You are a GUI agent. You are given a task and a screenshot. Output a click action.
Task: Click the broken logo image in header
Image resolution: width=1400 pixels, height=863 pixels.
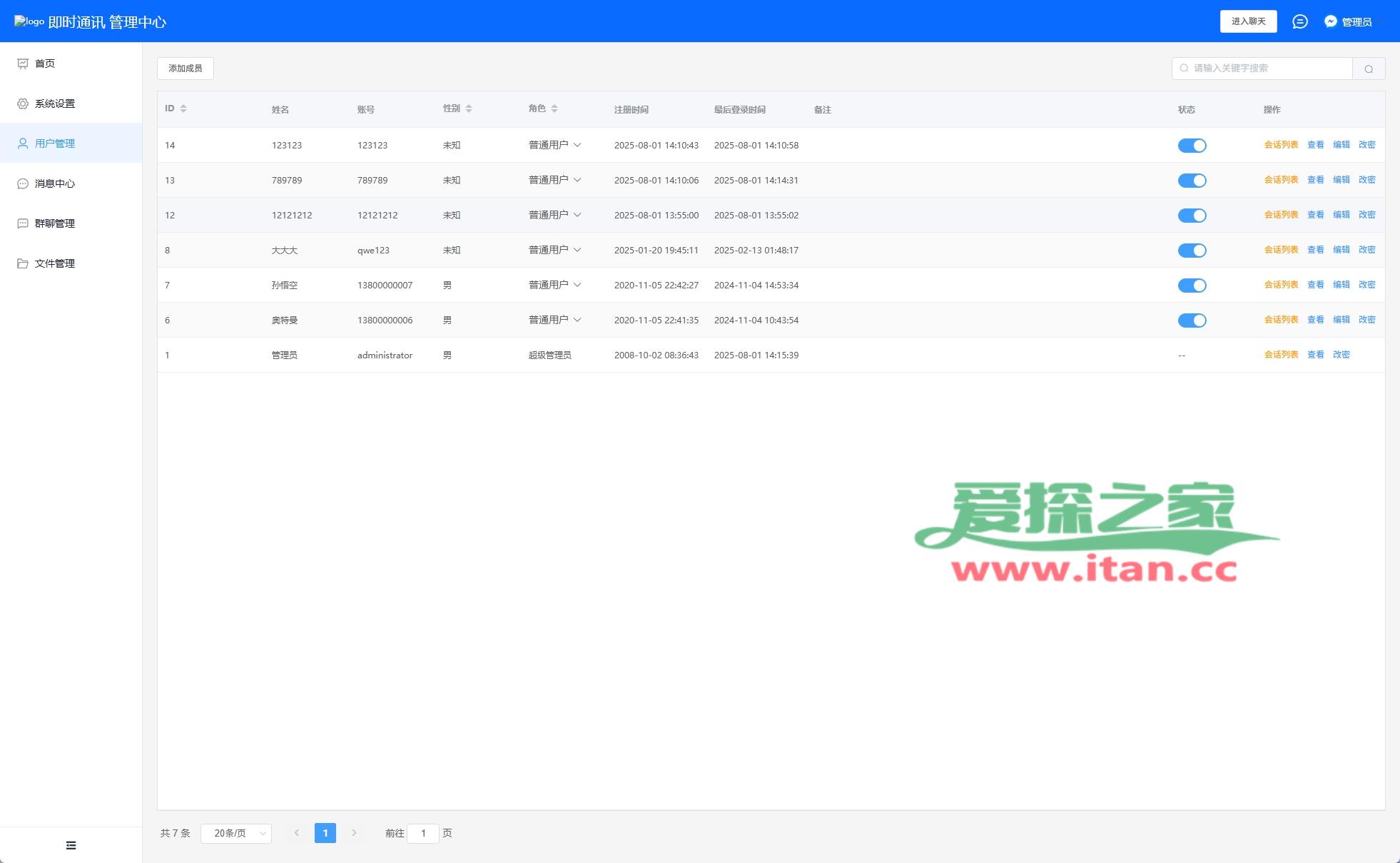click(x=29, y=21)
